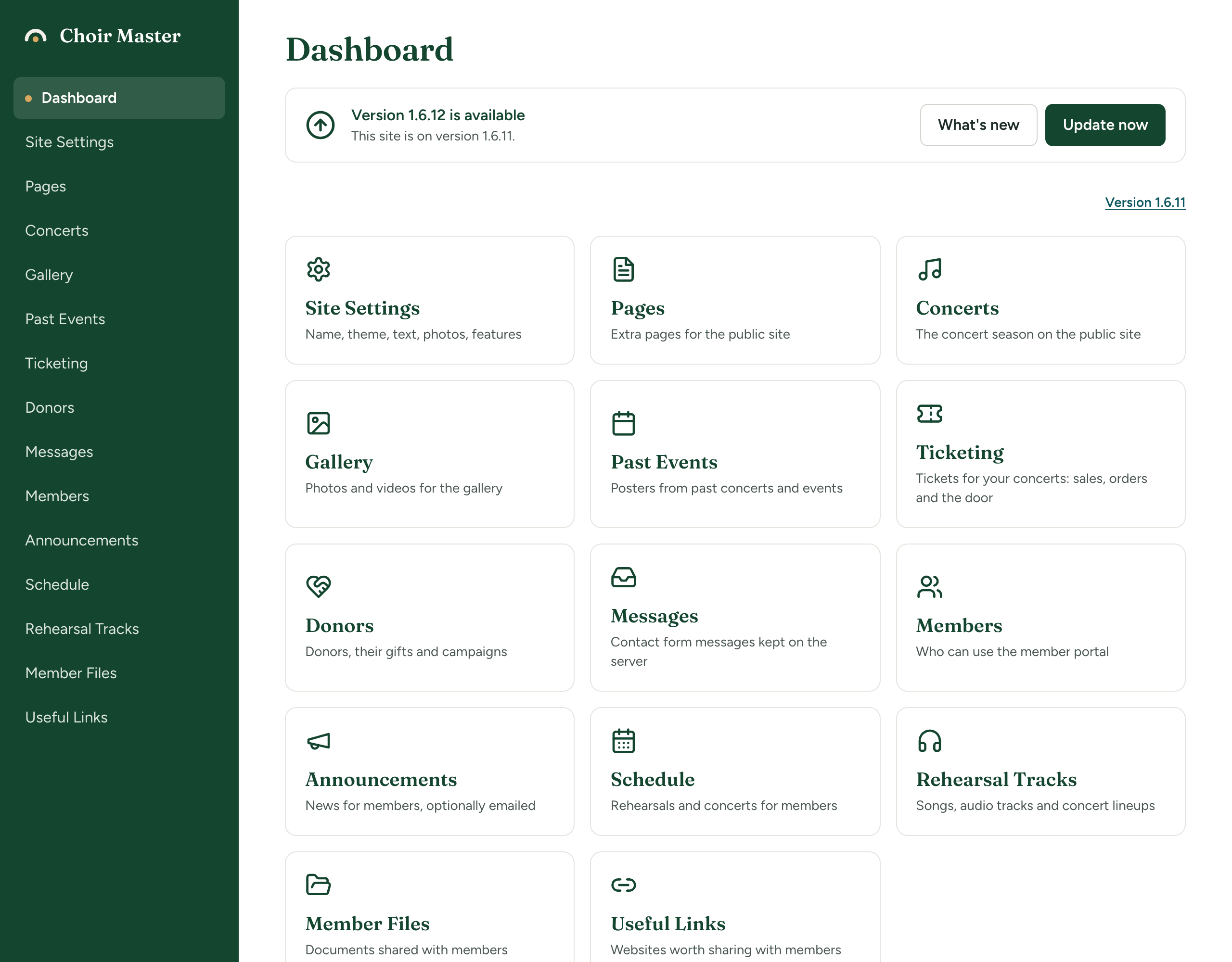Go to Donors in the sidebar
Image resolution: width=1232 pixels, height=962 pixels.
(x=119, y=408)
